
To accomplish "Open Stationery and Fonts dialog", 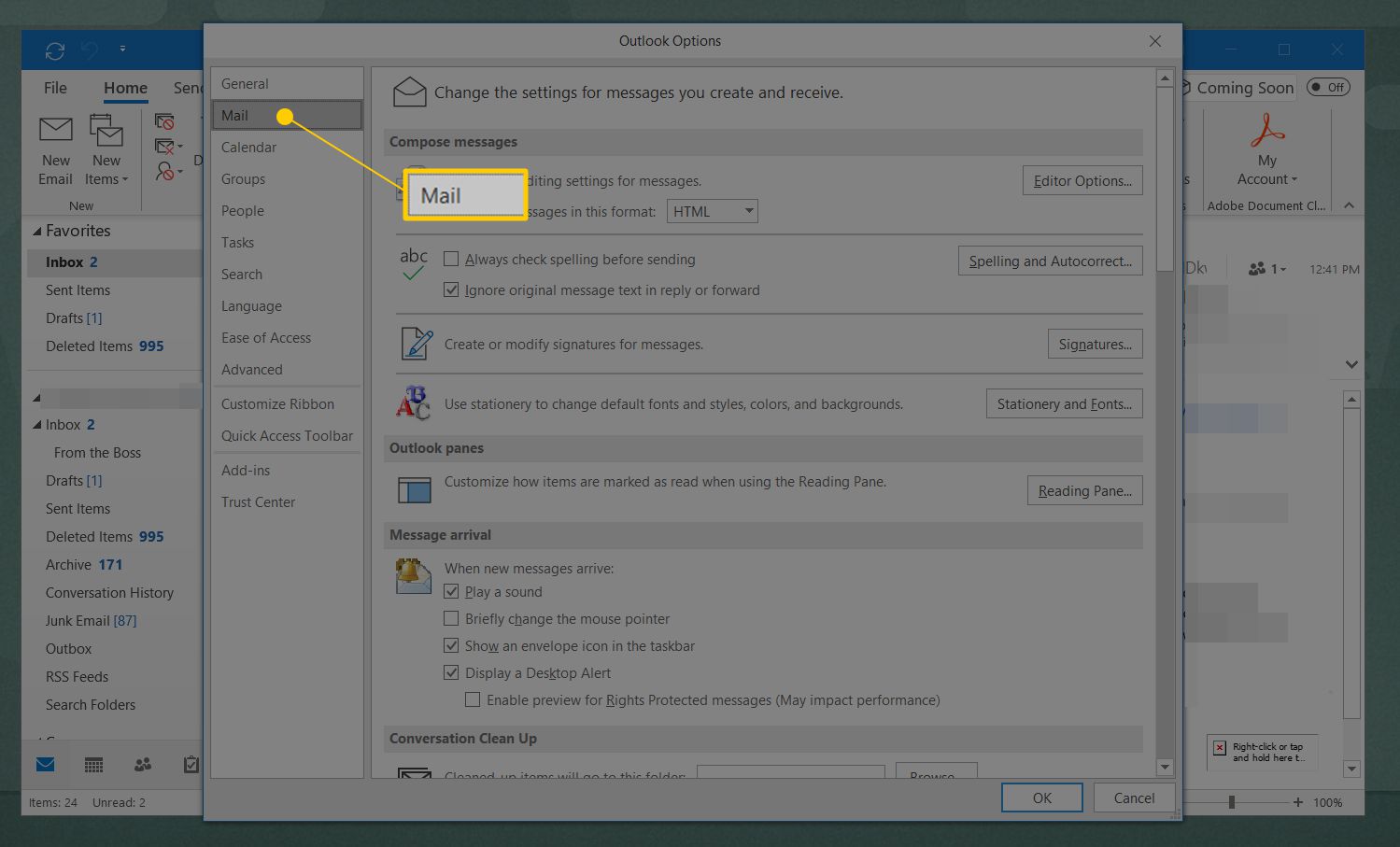I will (1064, 403).
